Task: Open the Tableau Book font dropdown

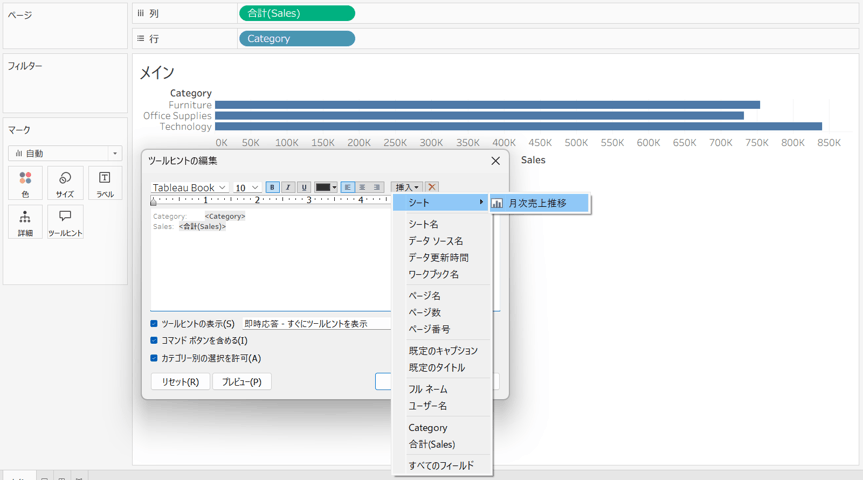Action: tap(189, 187)
